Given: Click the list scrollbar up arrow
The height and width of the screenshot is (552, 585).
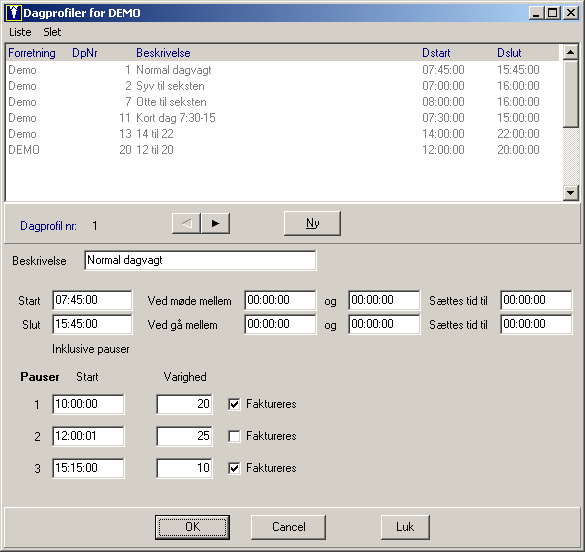Looking at the screenshot, I should click(x=570, y=52).
